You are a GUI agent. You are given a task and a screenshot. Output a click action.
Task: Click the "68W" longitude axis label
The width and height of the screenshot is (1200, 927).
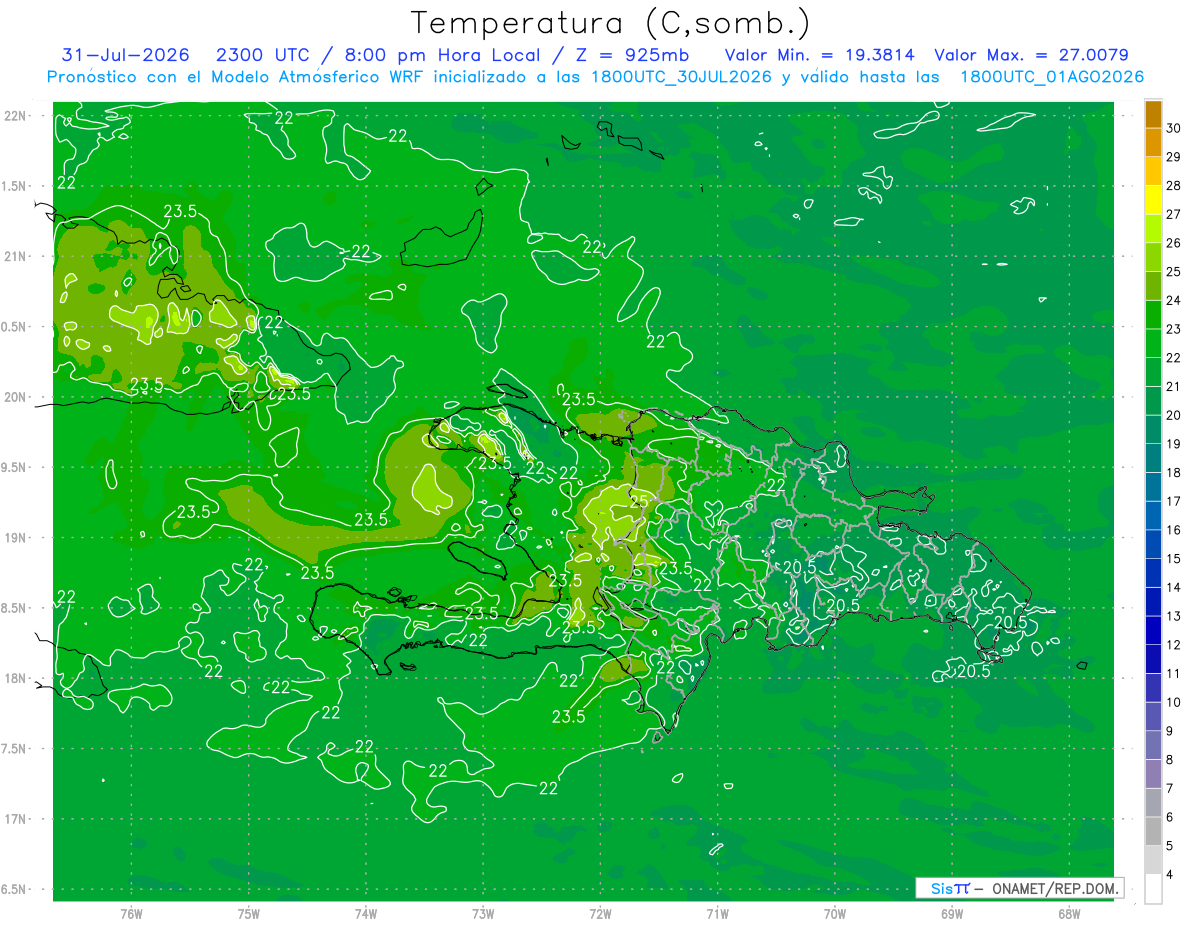1068,915
